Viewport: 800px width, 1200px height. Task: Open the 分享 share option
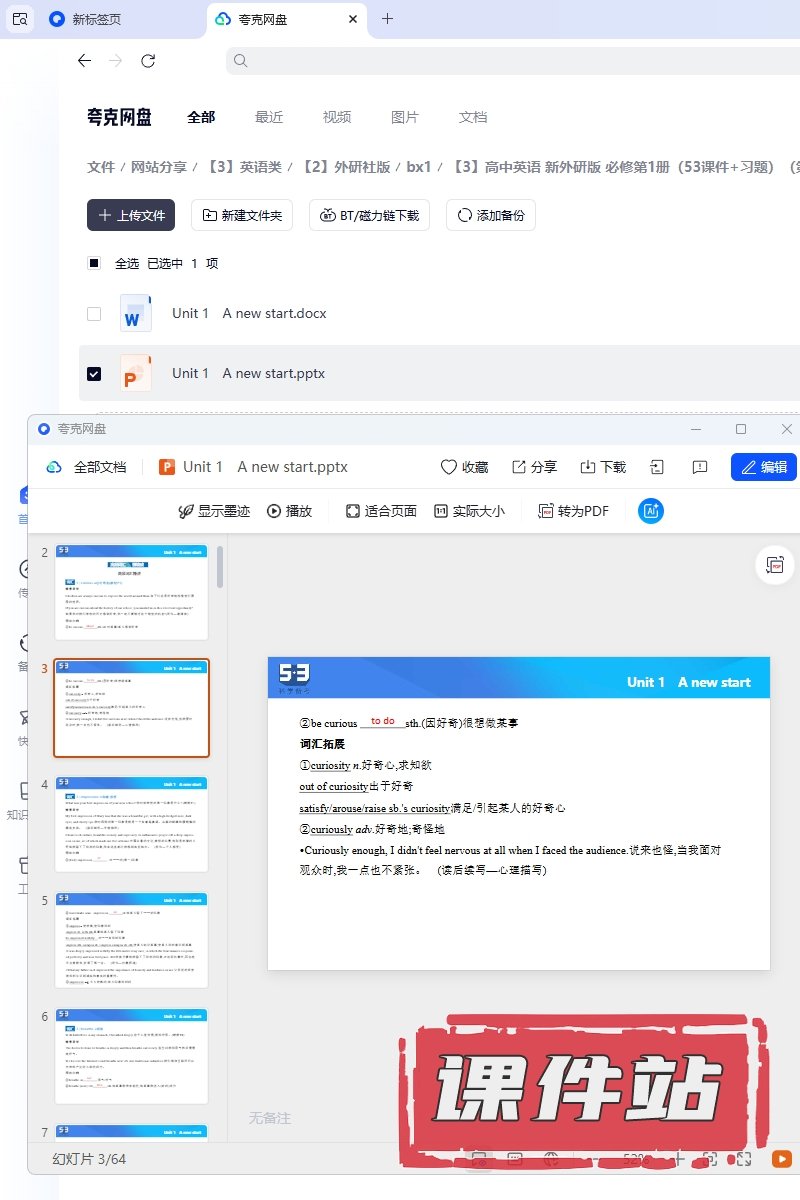click(x=534, y=467)
